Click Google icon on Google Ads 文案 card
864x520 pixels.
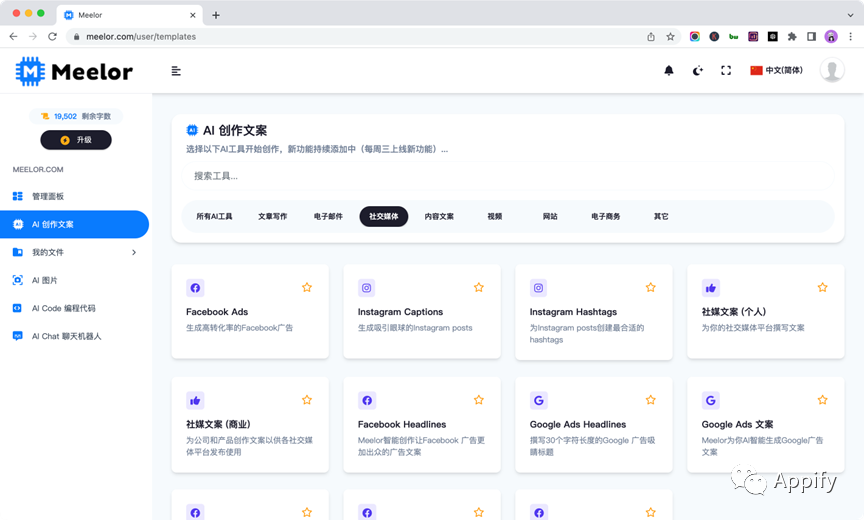[x=711, y=400]
